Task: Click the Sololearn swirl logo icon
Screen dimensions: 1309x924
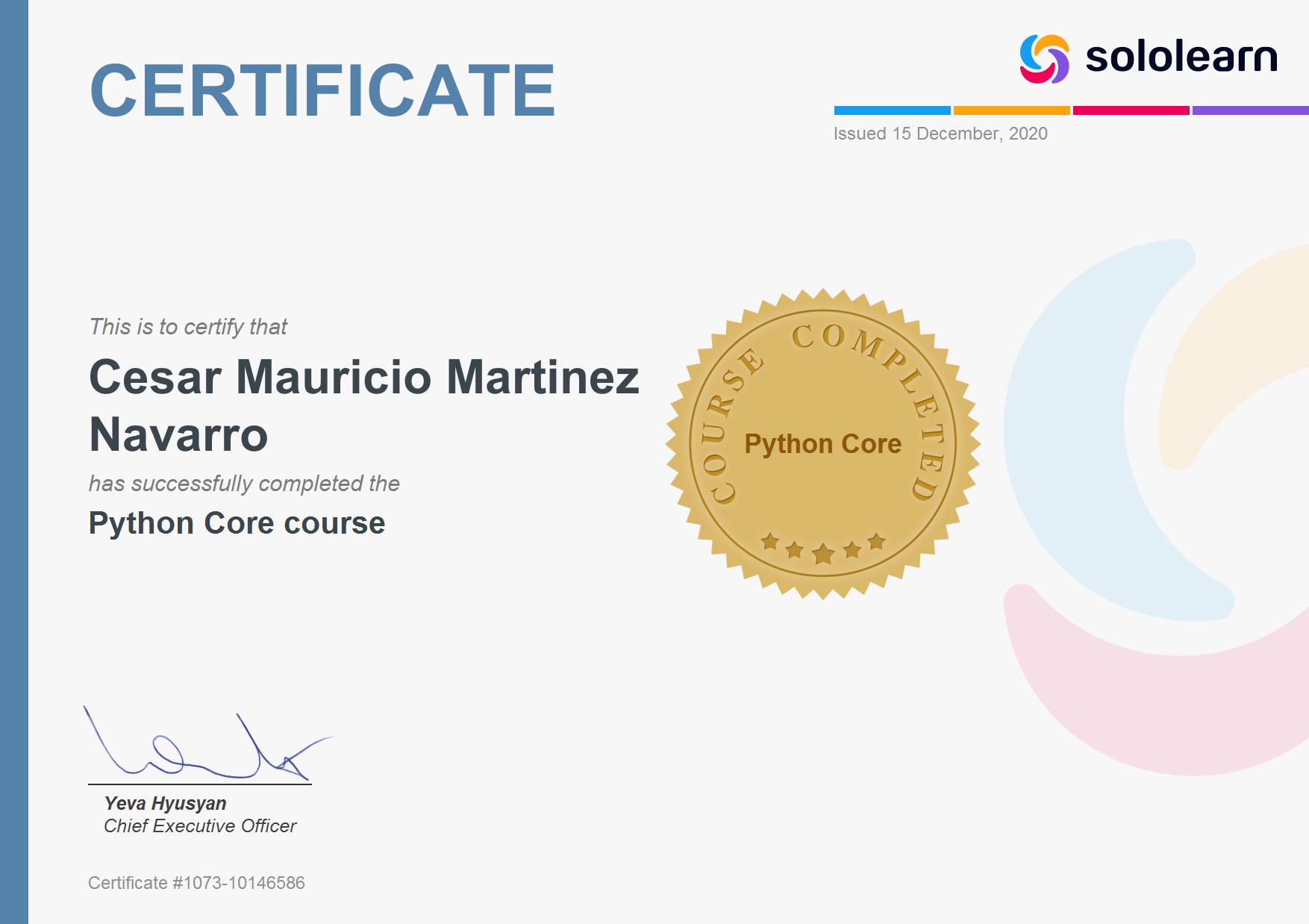Action: (1044, 59)
